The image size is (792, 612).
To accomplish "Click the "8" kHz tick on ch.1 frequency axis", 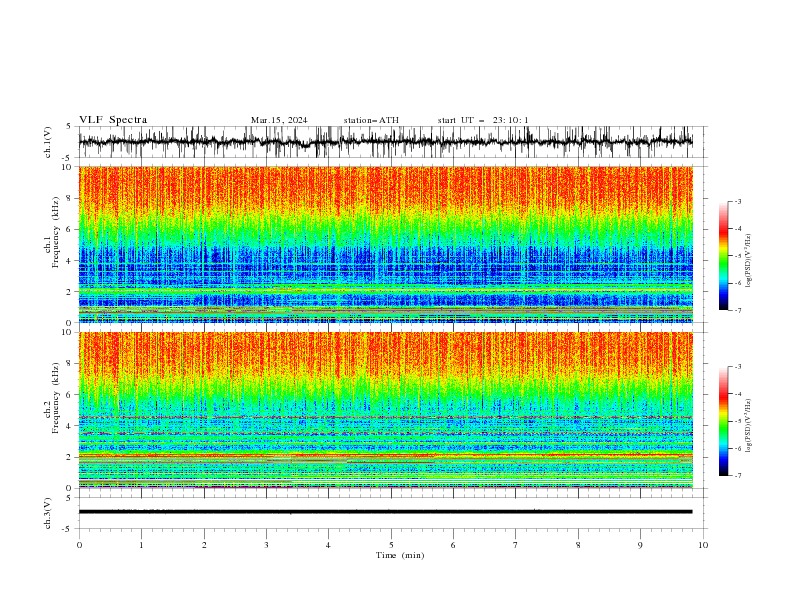I will pyautogui.click(x=69, y=198).
